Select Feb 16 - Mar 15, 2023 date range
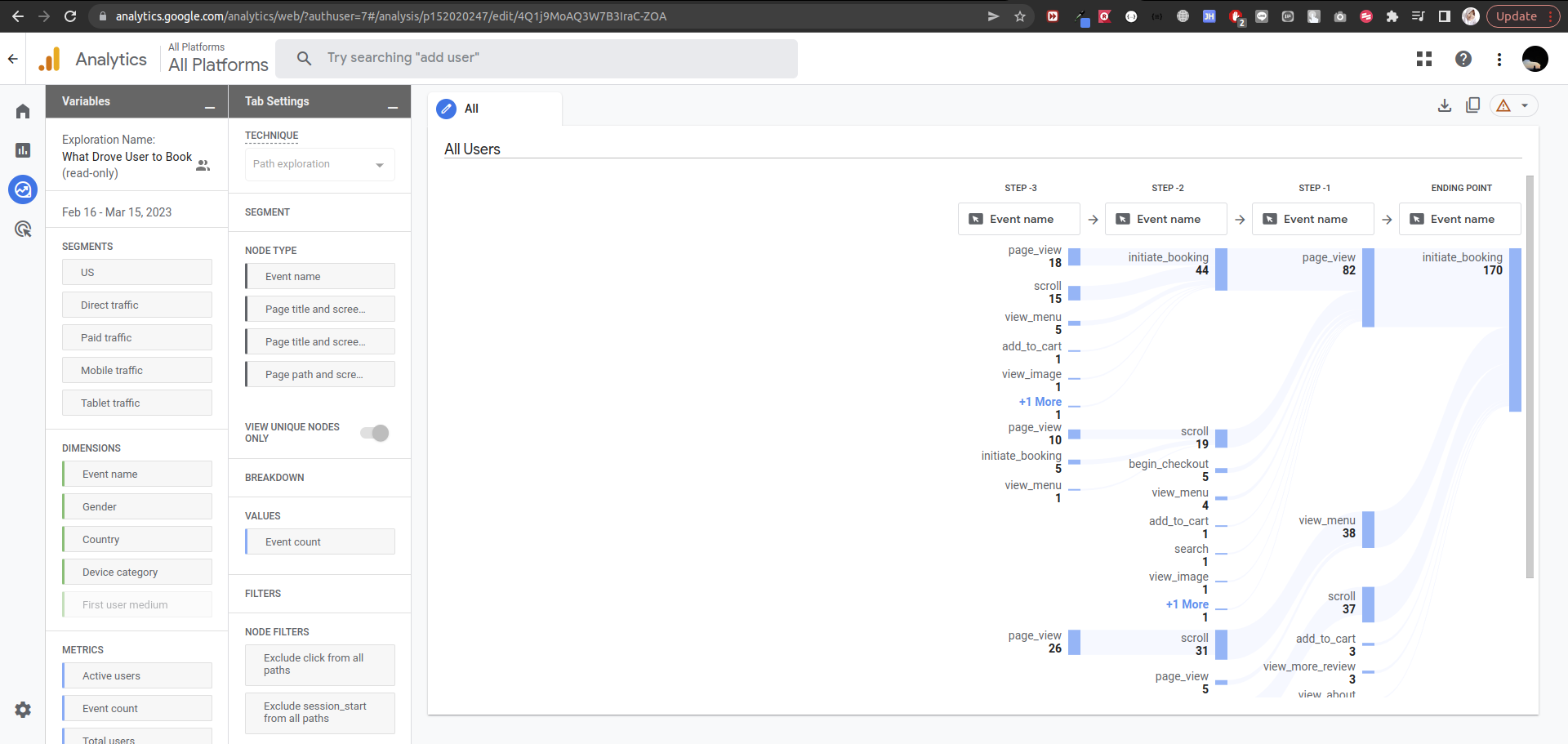1568x744 pixels. point(117,212)
